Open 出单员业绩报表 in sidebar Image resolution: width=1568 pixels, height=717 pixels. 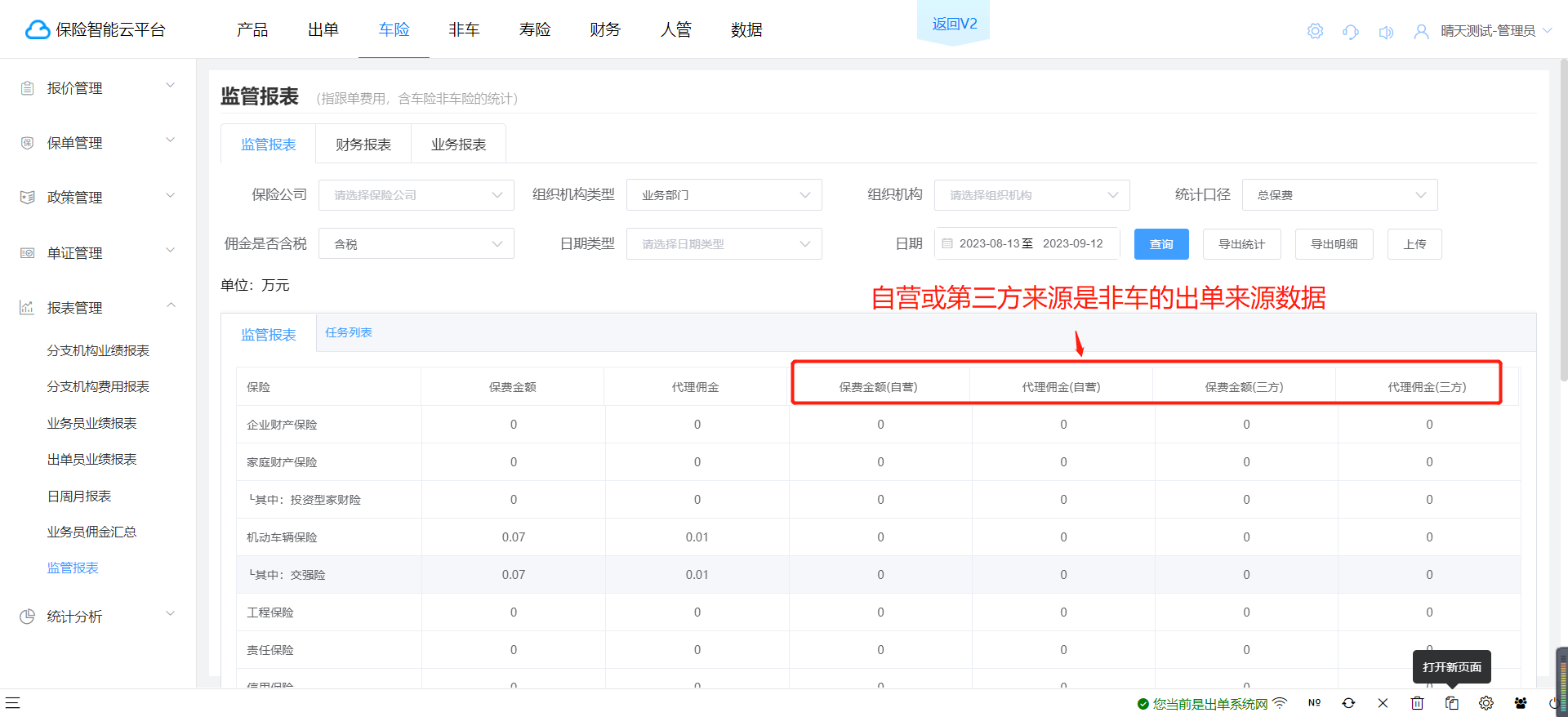(x=91, y=459)
